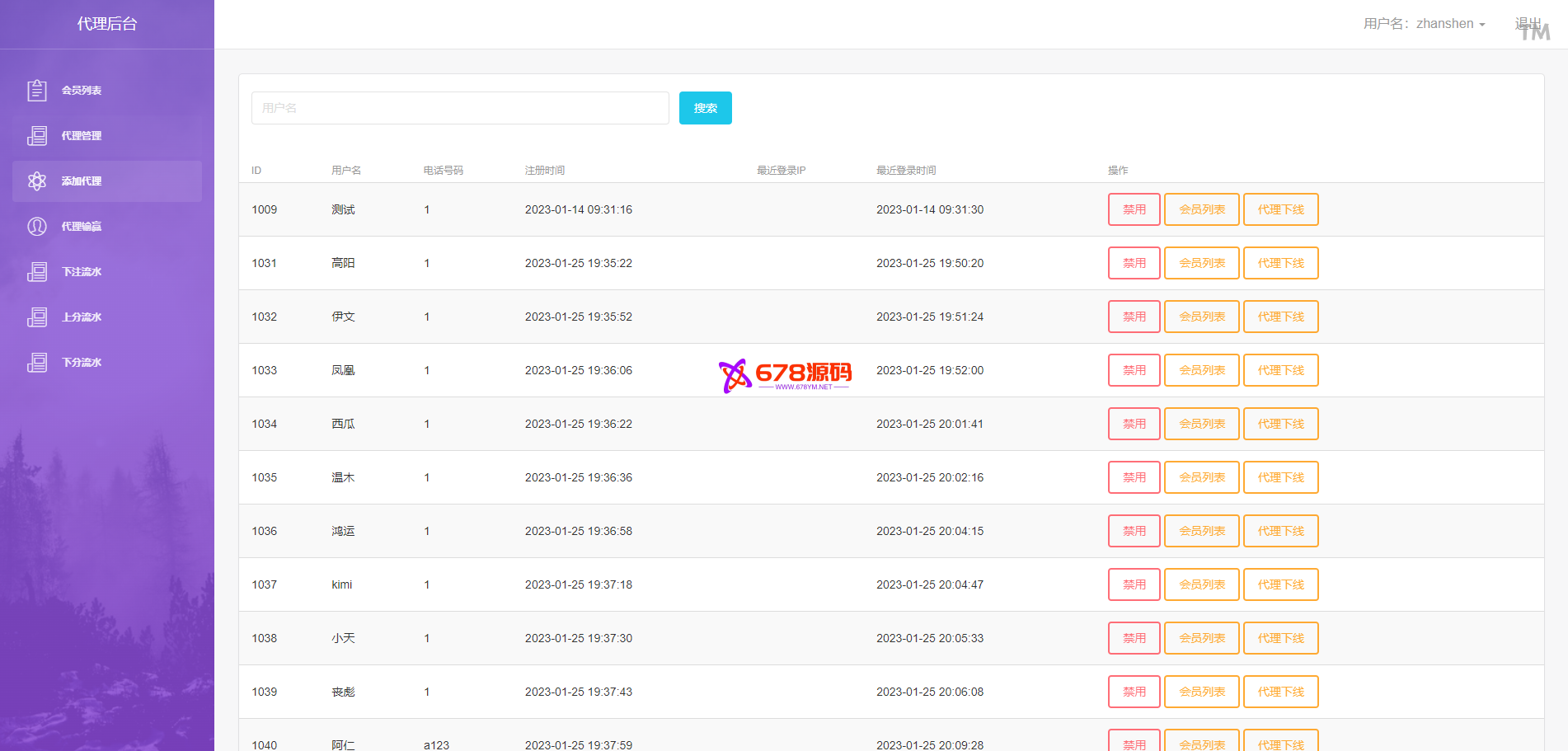
Task: Click the 678源码 logo watermark
Action: point(785,375)
